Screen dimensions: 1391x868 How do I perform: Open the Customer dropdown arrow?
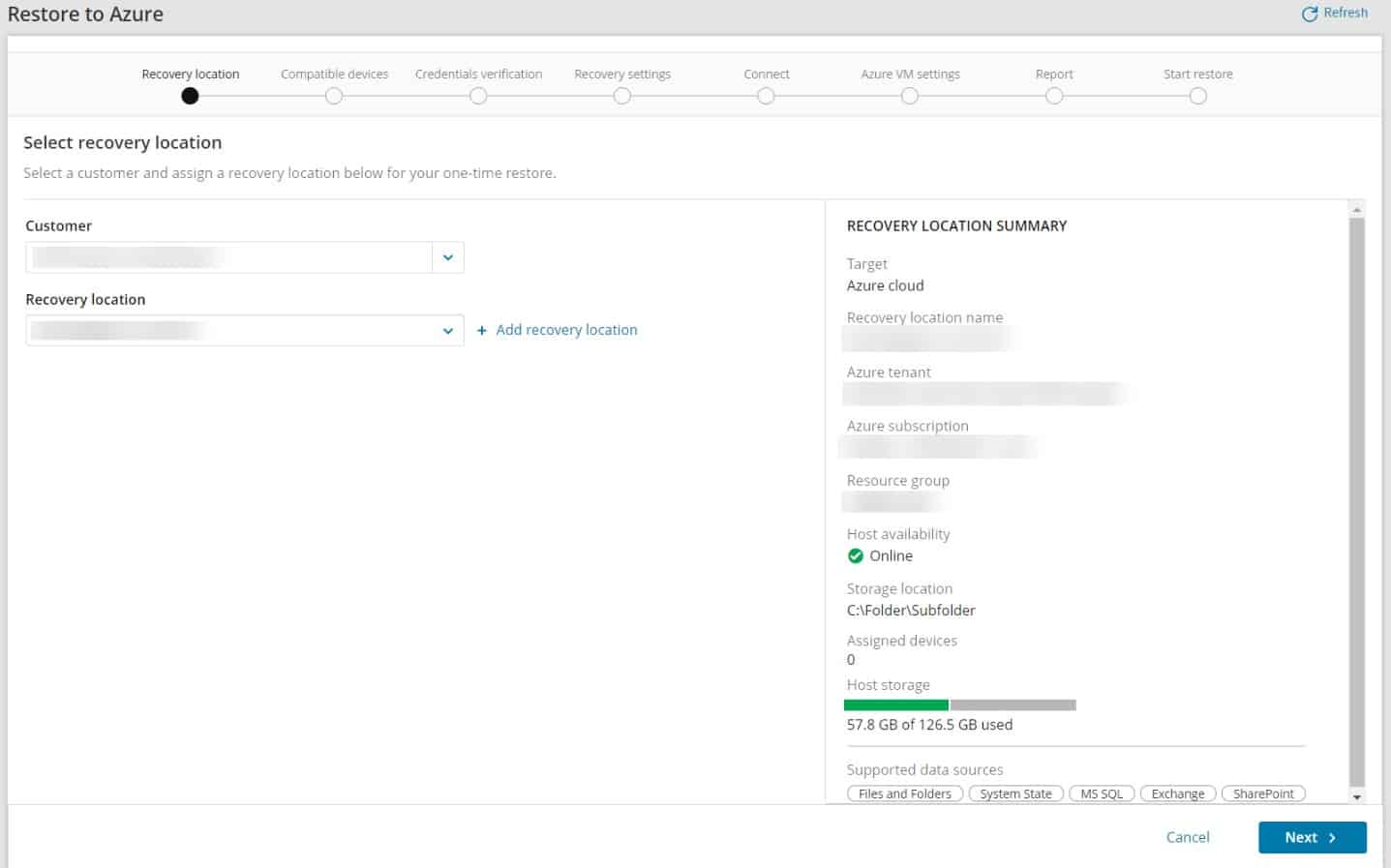pyautogui.click(x=448, y=257)
